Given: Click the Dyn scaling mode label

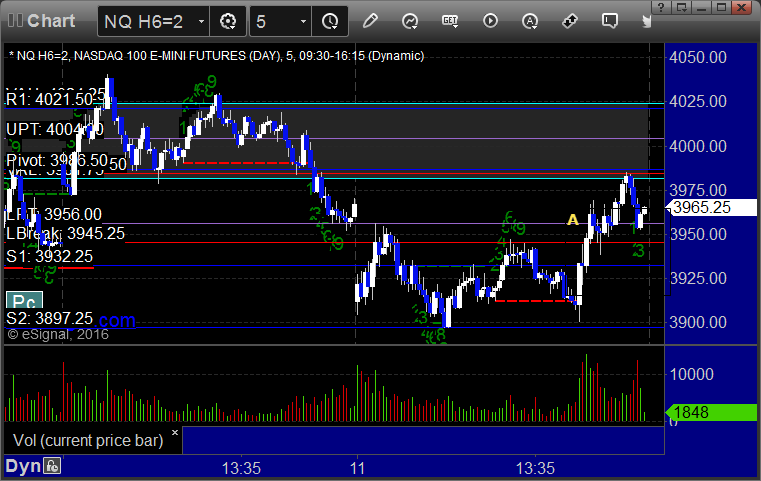Looking at the screenshot, I should pos(23,466).
